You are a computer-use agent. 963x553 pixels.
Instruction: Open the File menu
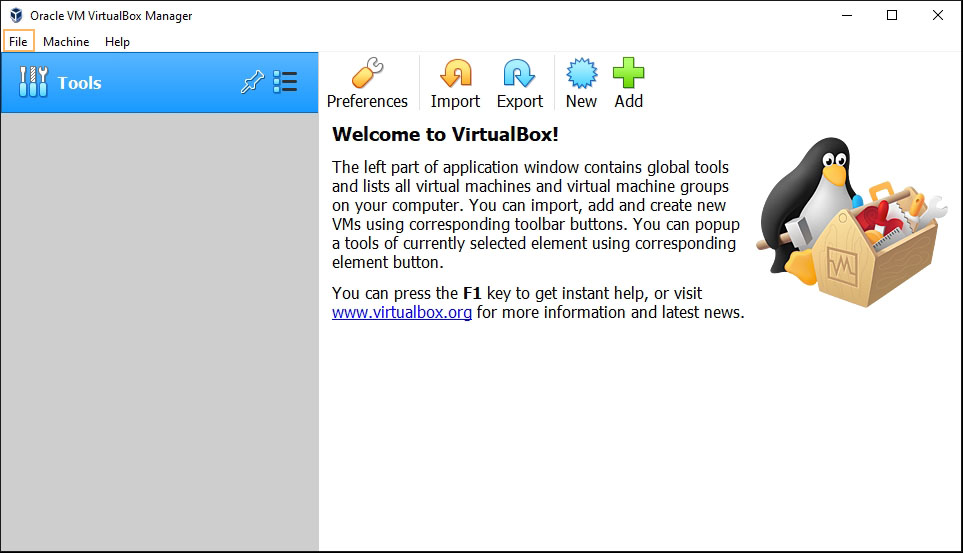[18, 41]
